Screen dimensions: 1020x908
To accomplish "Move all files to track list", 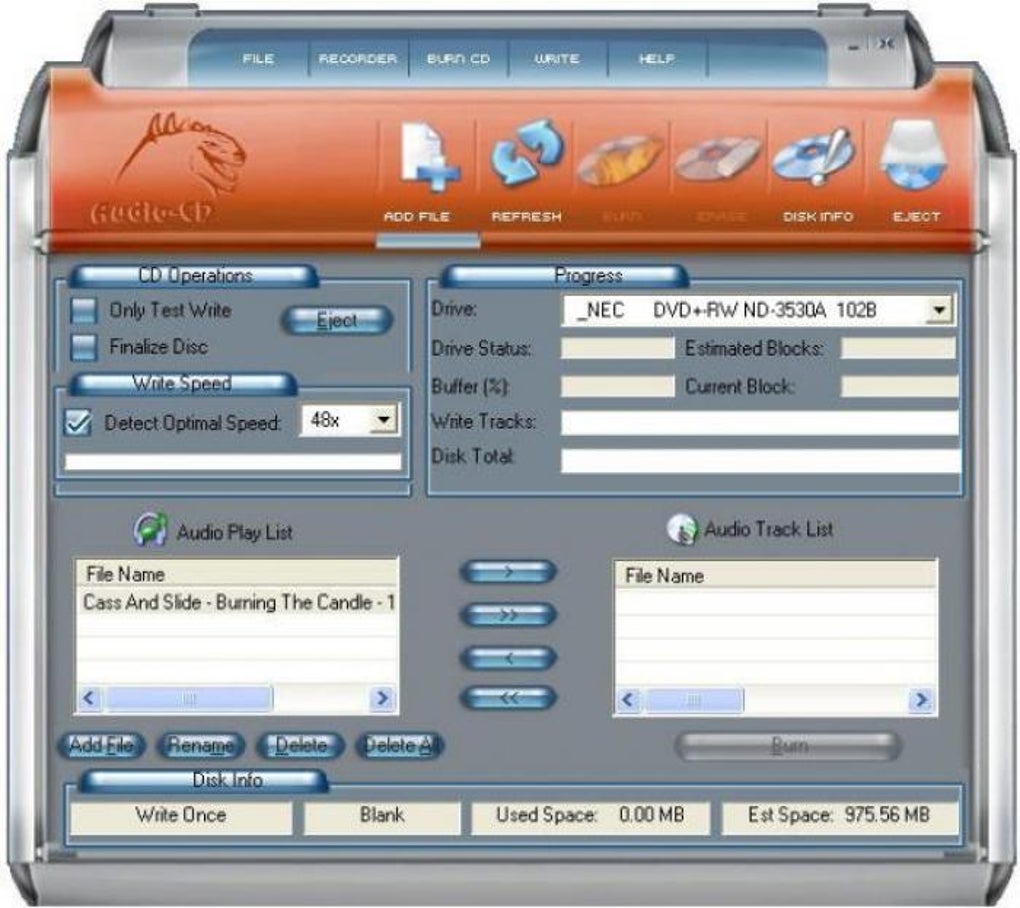I will click(508, 614).
